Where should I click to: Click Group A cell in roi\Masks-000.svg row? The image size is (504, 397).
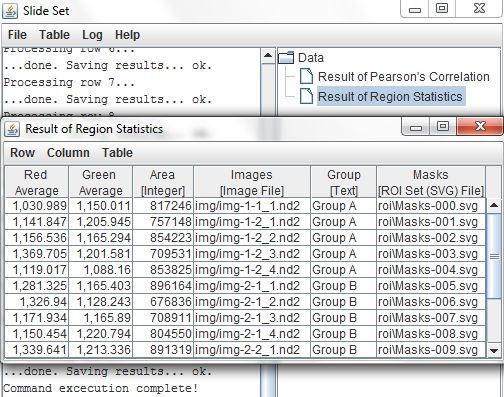point(344,206)
